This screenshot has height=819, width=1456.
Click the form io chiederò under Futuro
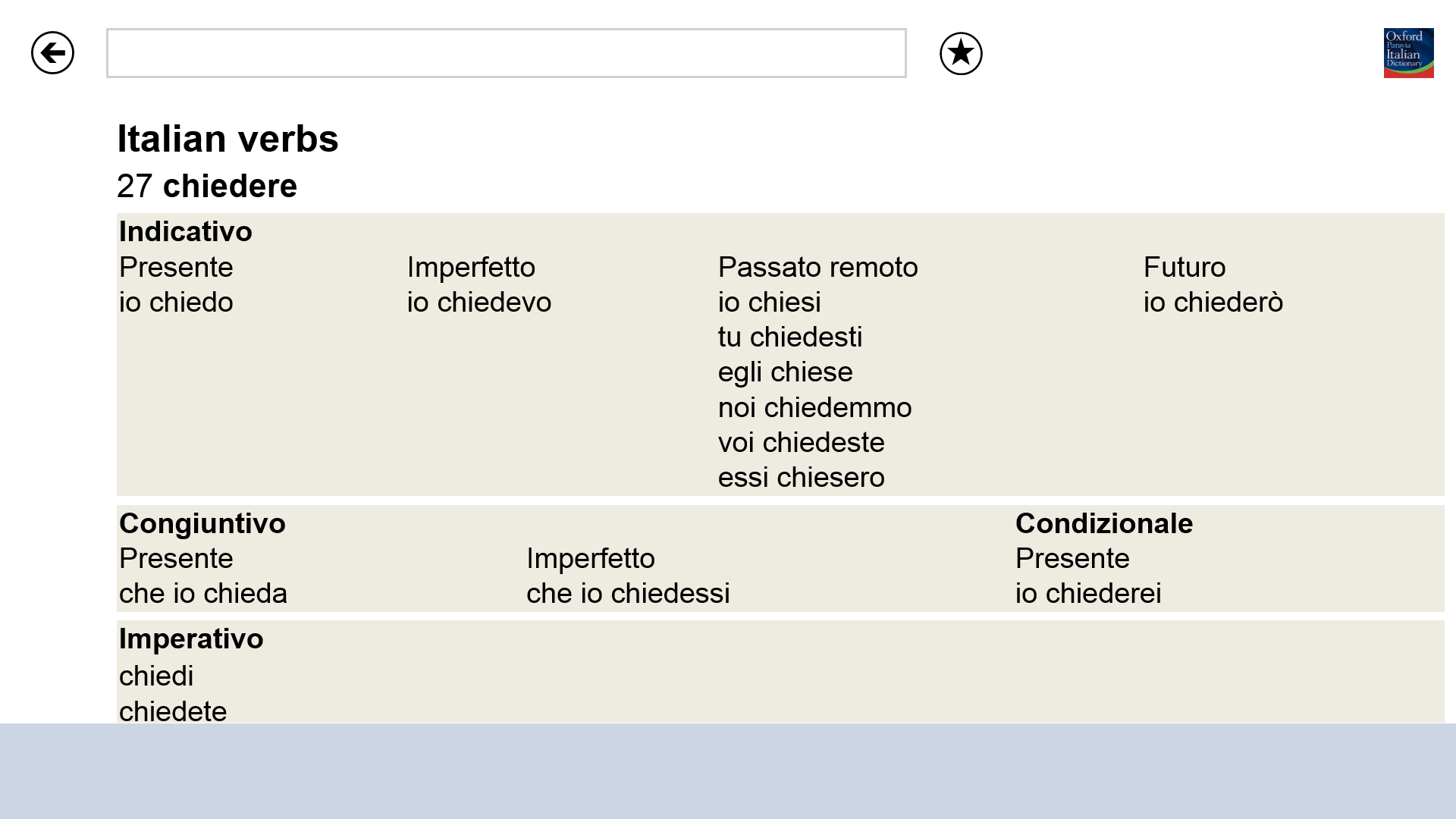point(1213,302)
